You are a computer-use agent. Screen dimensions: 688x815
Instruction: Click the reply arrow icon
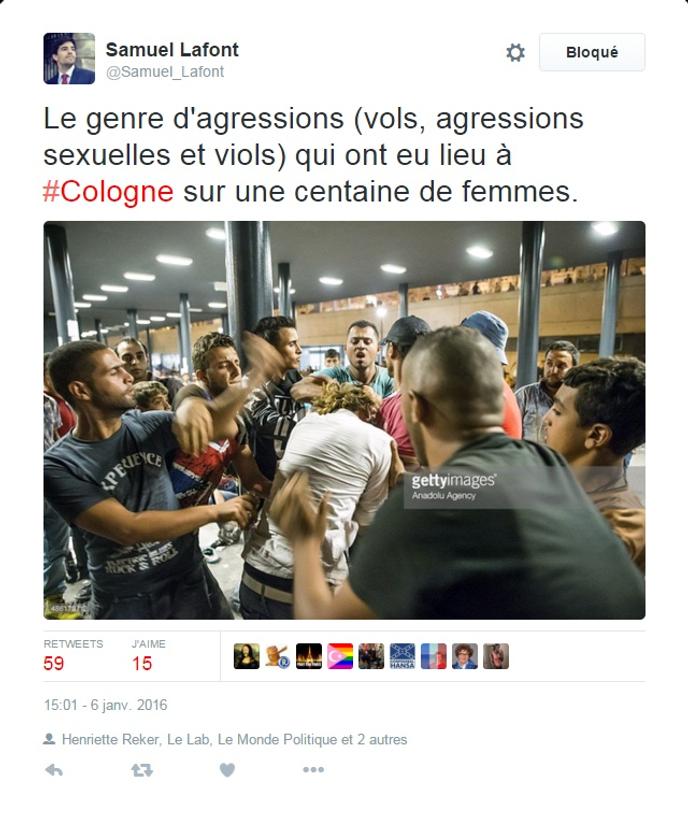click(54, 770)
